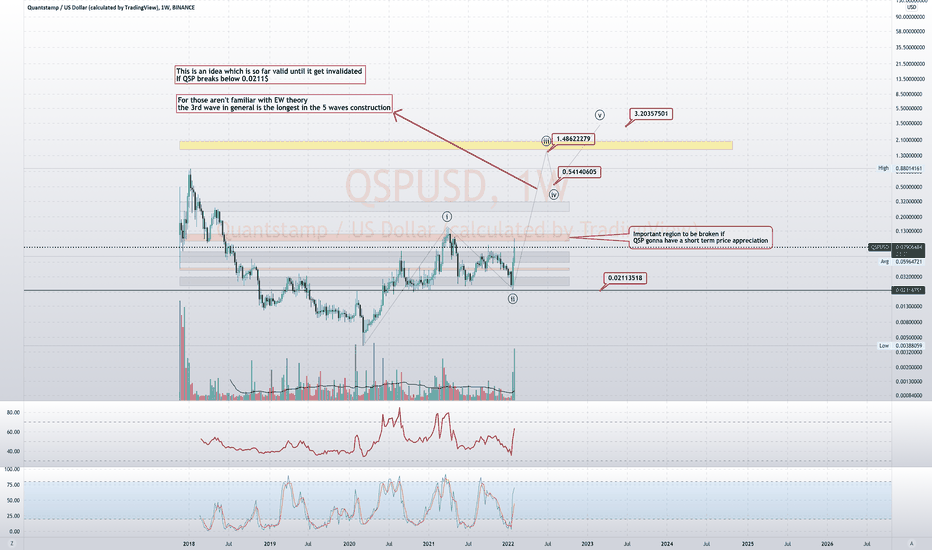Click the 2025 label on time axis

748,543
